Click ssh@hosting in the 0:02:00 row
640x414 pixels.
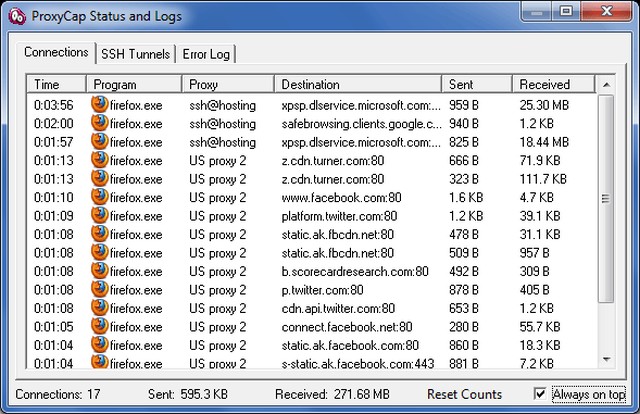point(222,124)
